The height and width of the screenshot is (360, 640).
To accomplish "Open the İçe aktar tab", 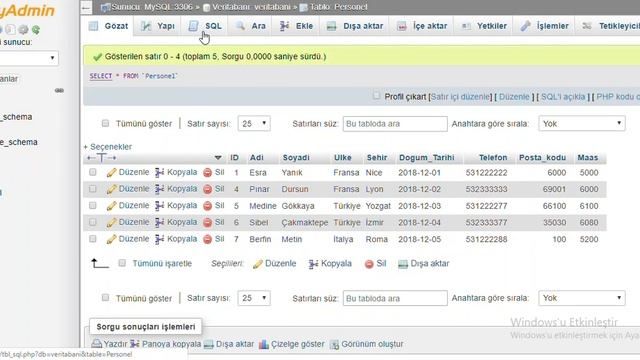I will pos(422,26).
